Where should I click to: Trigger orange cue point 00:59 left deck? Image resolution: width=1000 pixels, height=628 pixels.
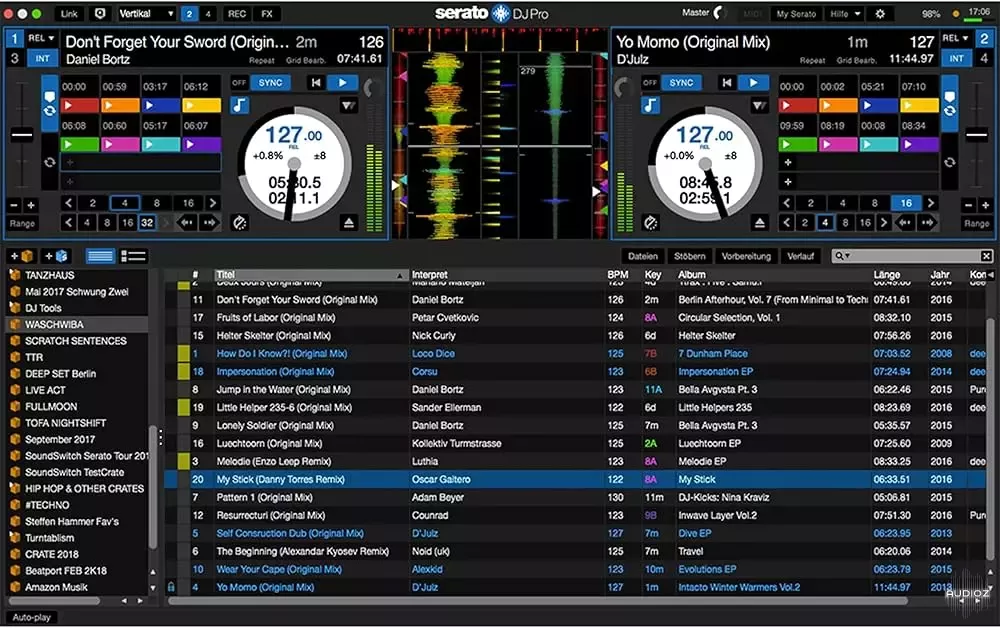click(120, 105)
